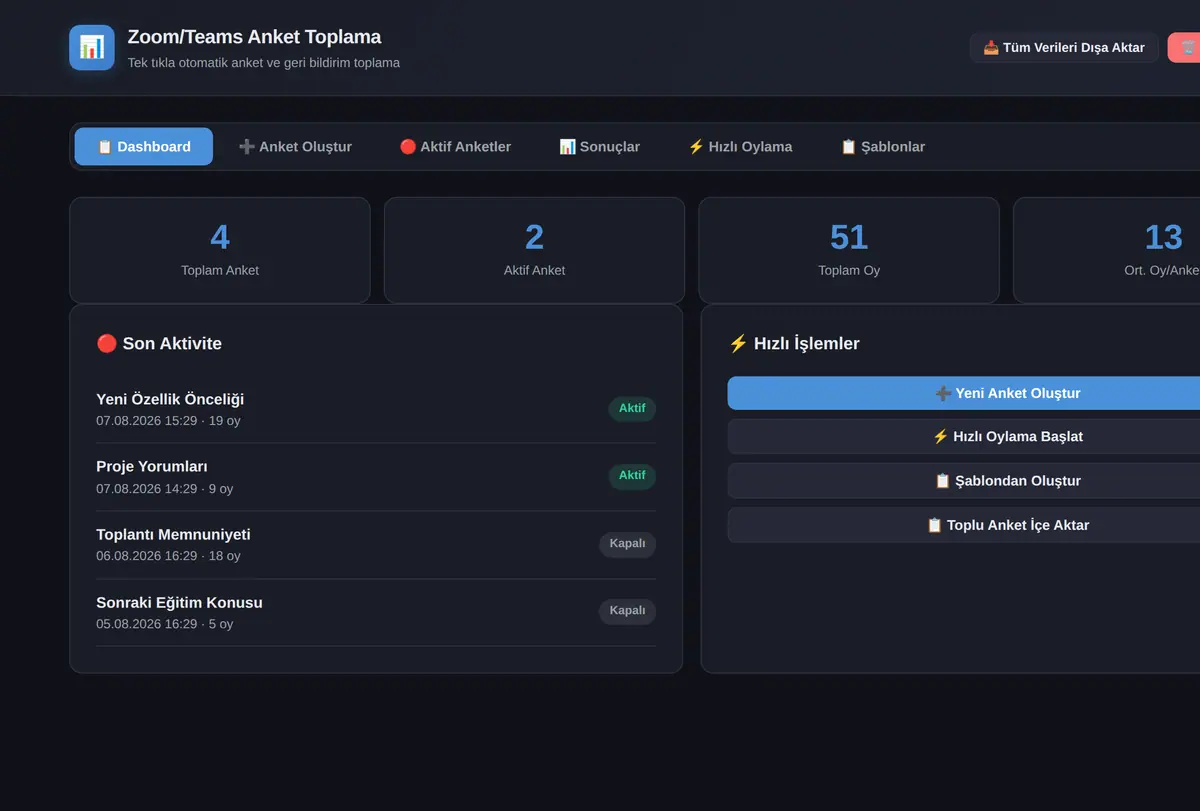Viewport: 1200px width, 811px height.
Task: Switch to the Dashboard tab
Action: point(144,146)
